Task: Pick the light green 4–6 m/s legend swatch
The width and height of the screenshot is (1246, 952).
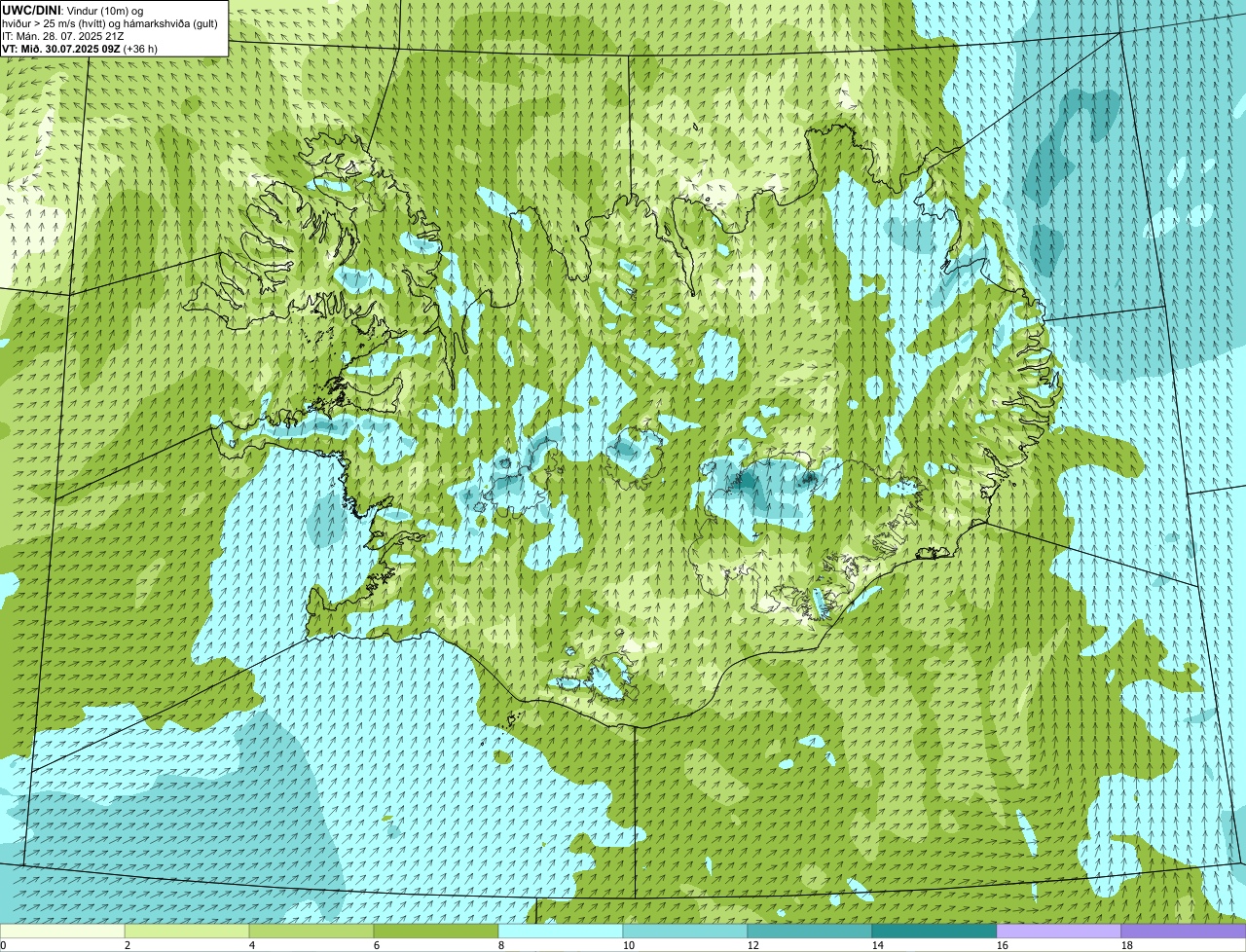Action: [311, 932]
